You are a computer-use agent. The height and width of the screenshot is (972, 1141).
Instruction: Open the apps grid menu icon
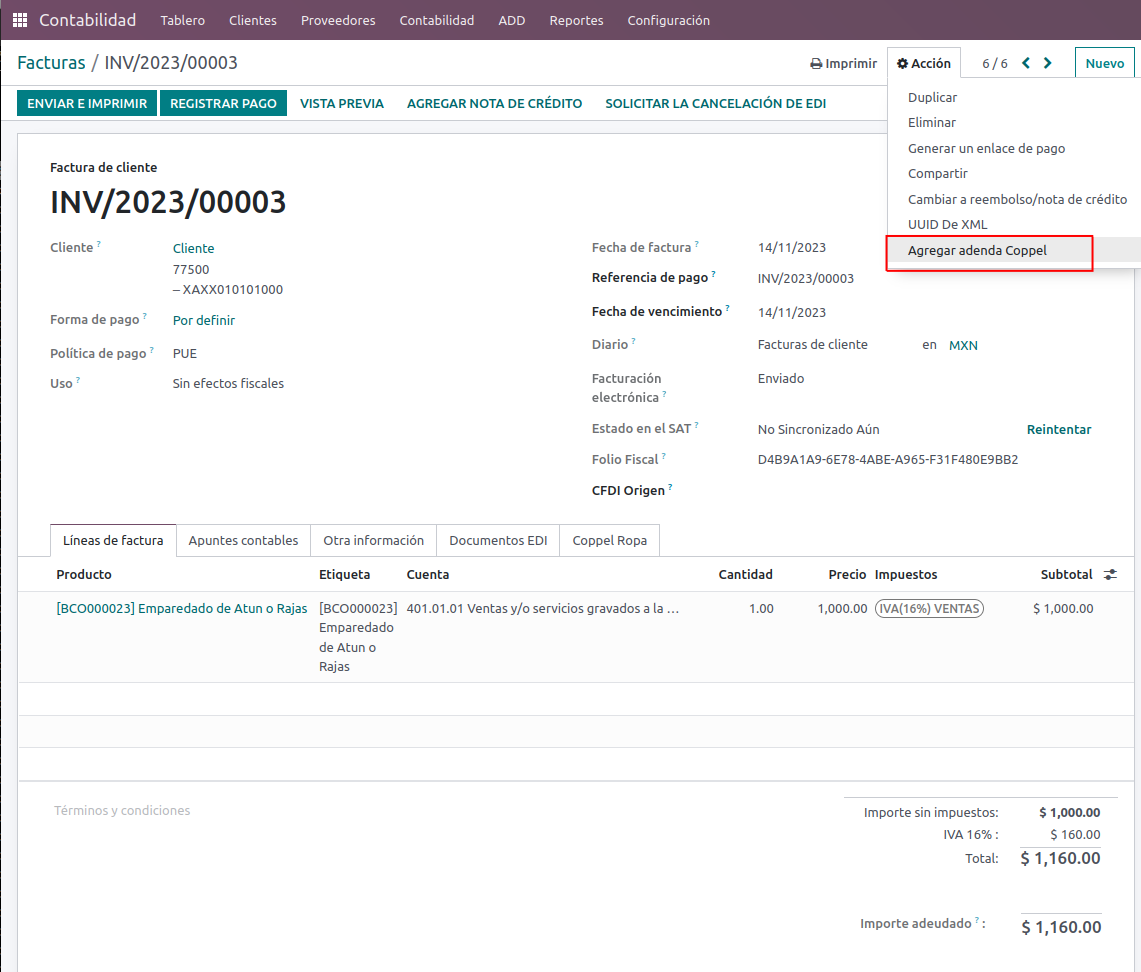coord(20,20)
